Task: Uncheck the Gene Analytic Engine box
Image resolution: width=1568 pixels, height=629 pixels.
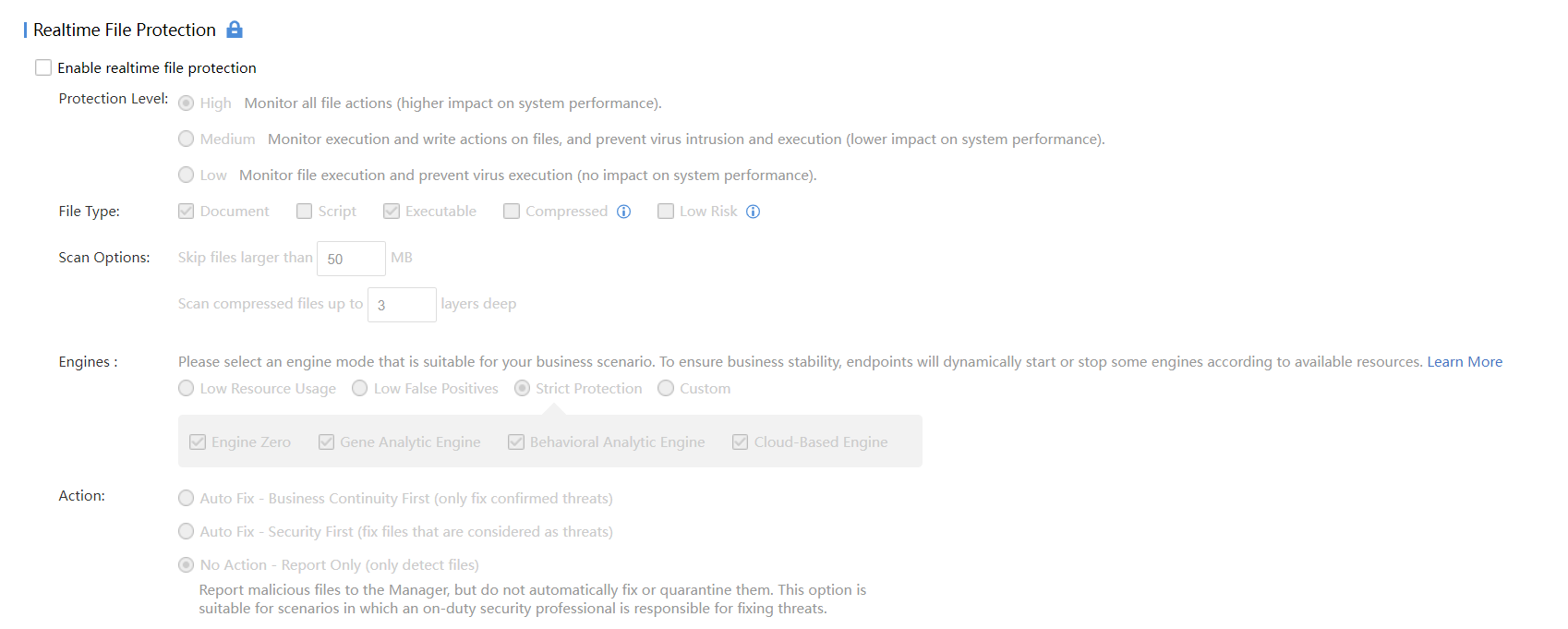Action: [x=326, y=442]
